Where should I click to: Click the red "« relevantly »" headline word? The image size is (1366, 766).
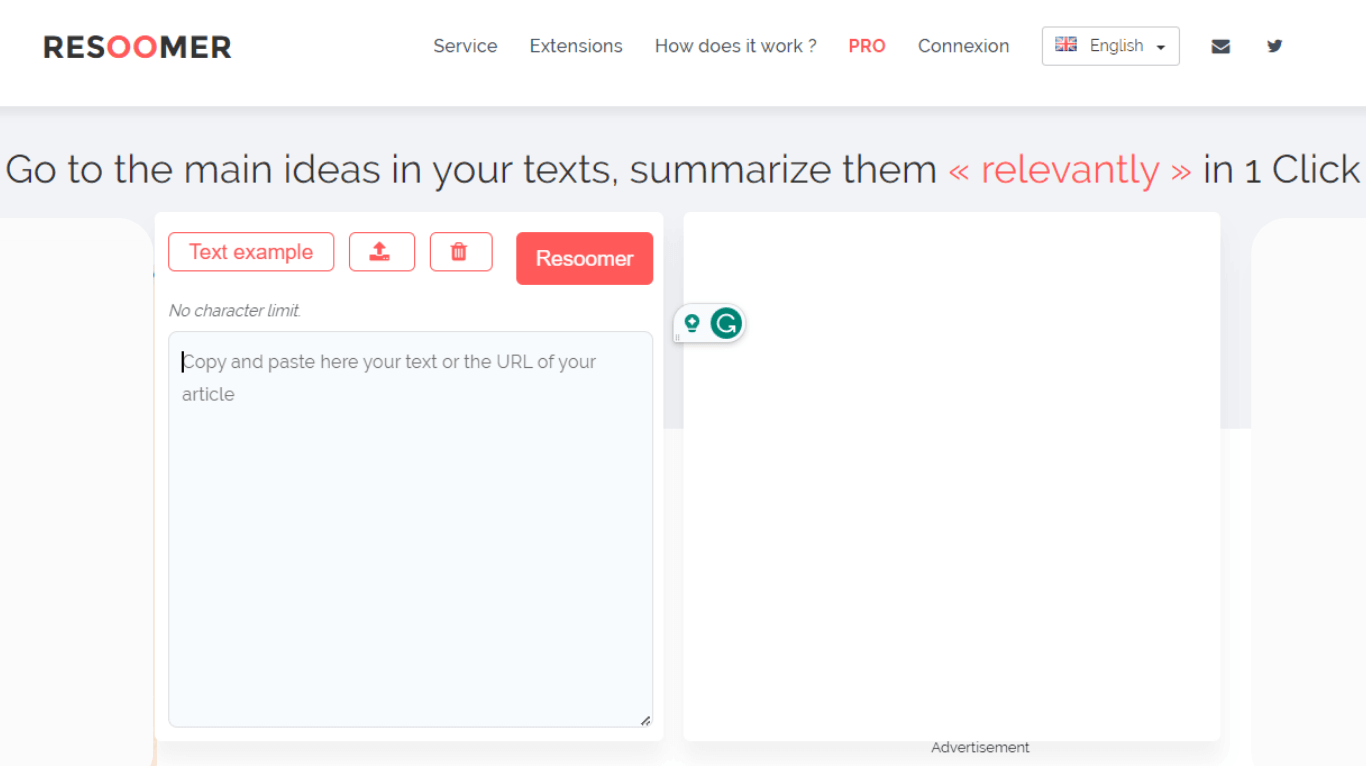point(1070,170)
